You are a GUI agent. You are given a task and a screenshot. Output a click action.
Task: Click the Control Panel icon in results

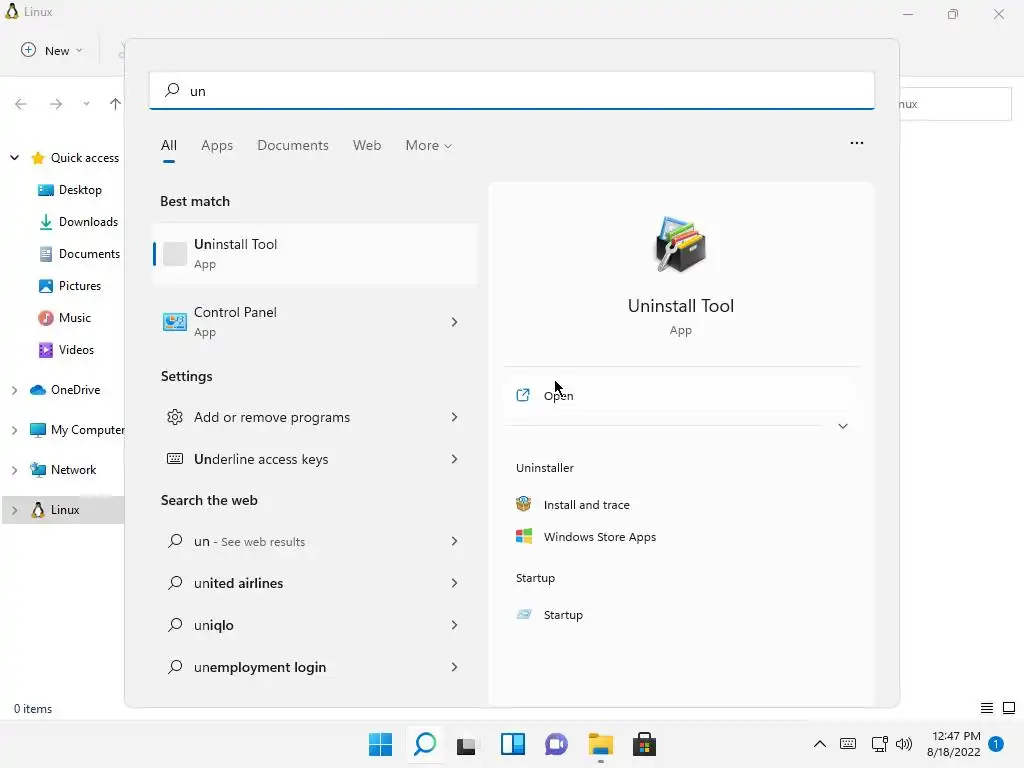click(174, 321)
